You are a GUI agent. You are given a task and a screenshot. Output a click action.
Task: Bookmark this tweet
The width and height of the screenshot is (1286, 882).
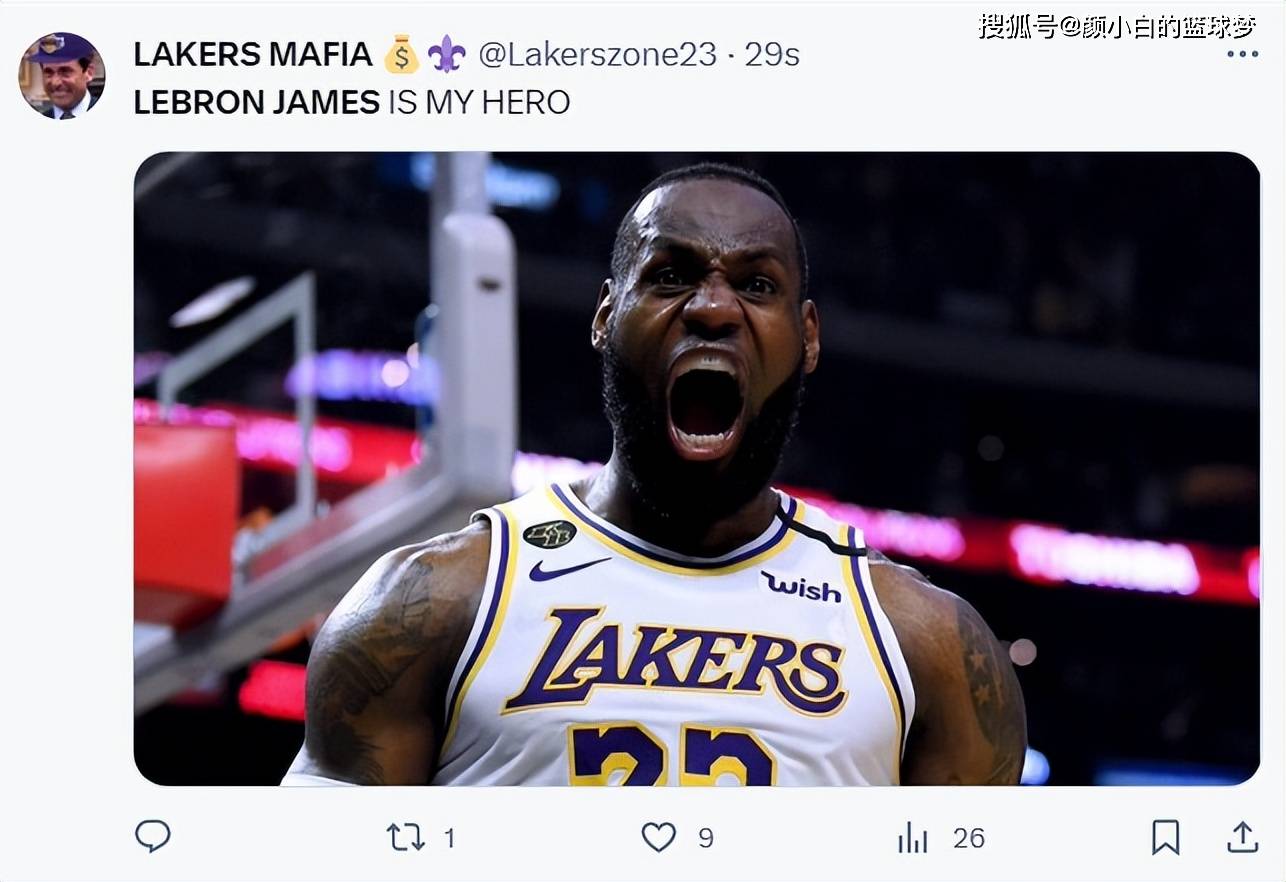click(1165, 837)
